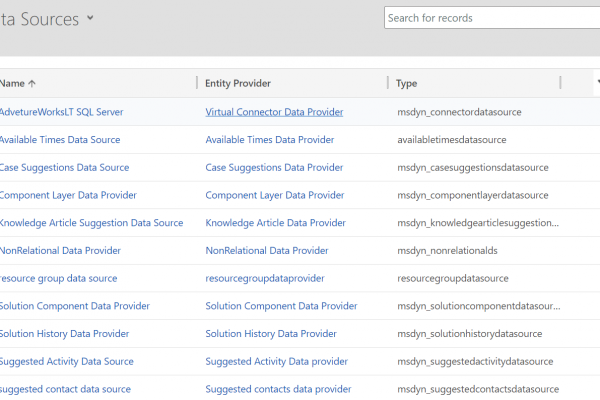Sort by the Entity Provider column header
This screenshot has width=600, height=400.
click(238, 83)
